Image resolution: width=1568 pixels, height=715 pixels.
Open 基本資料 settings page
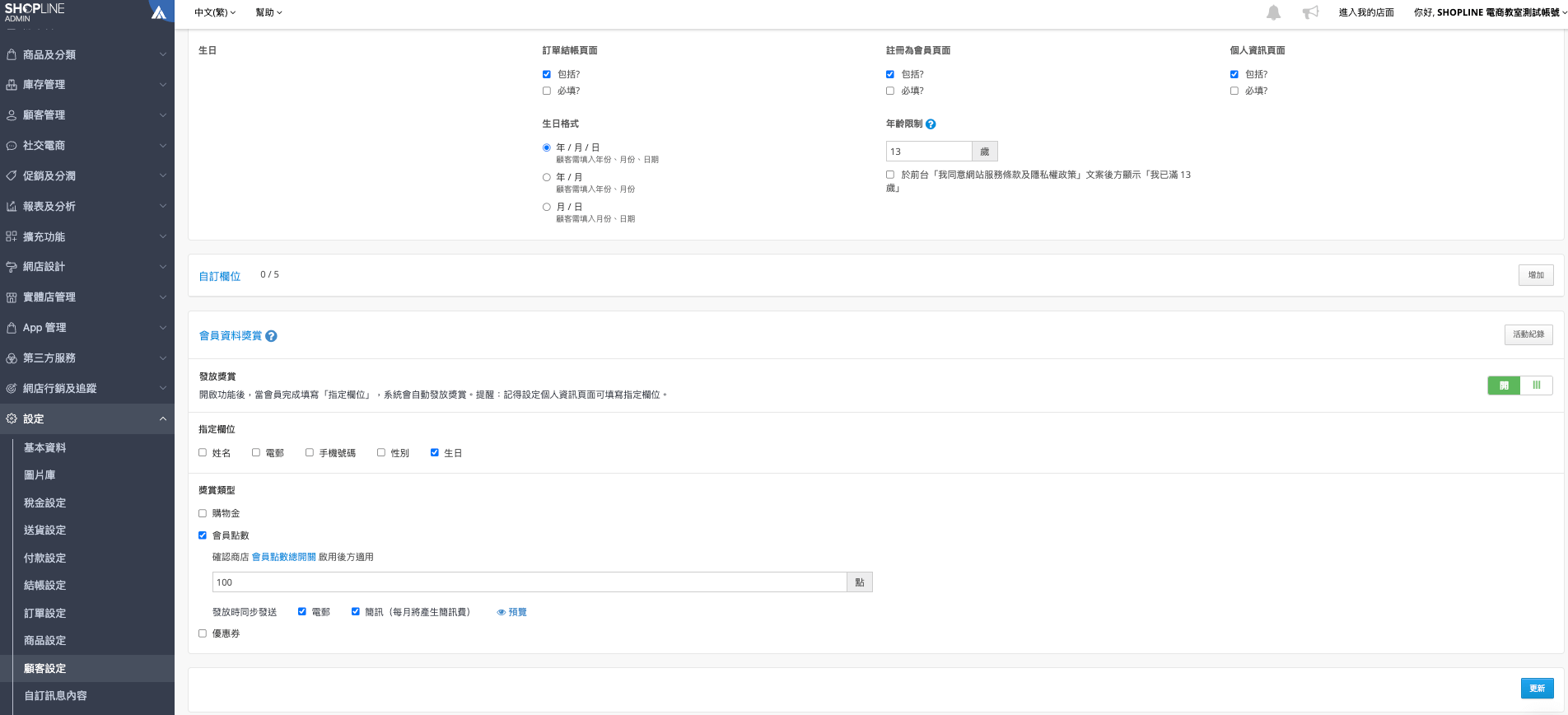point(45,448)
